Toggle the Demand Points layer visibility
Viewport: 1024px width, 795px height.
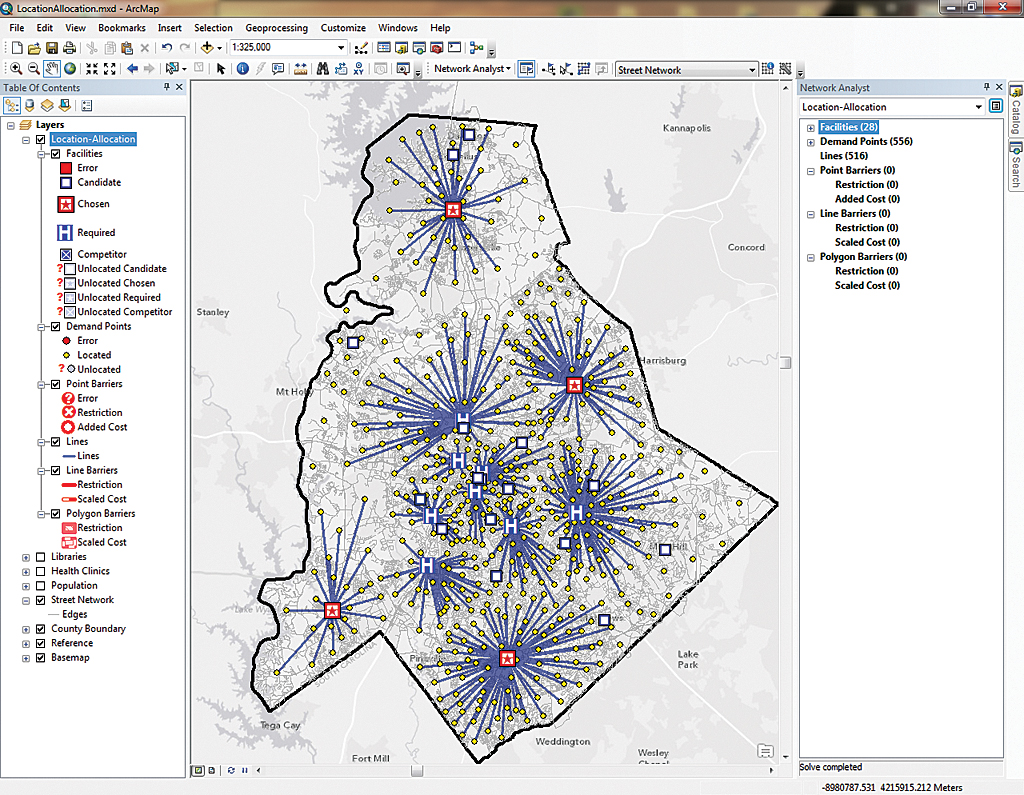55,326
